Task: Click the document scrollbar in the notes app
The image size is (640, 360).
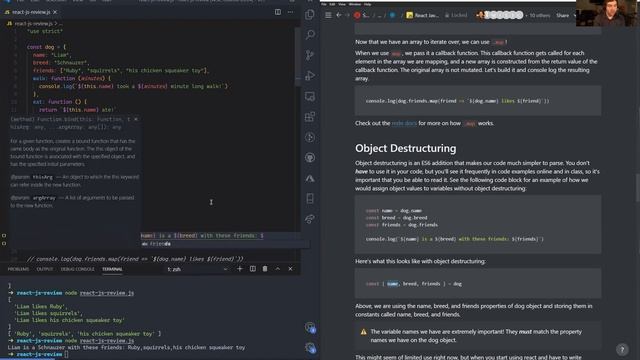Action: click(637, 188)
